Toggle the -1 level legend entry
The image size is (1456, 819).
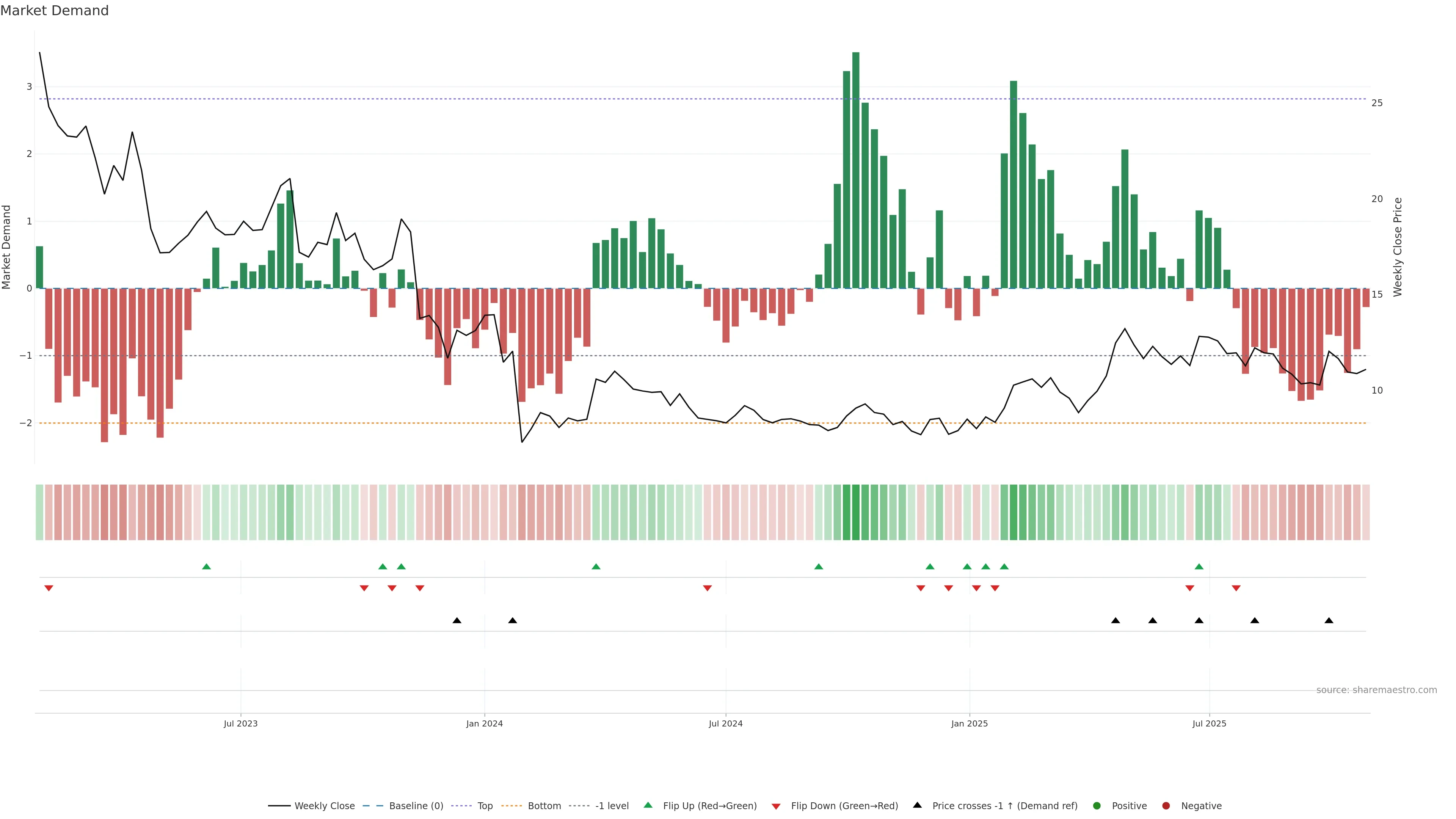[x=612, y=806]
